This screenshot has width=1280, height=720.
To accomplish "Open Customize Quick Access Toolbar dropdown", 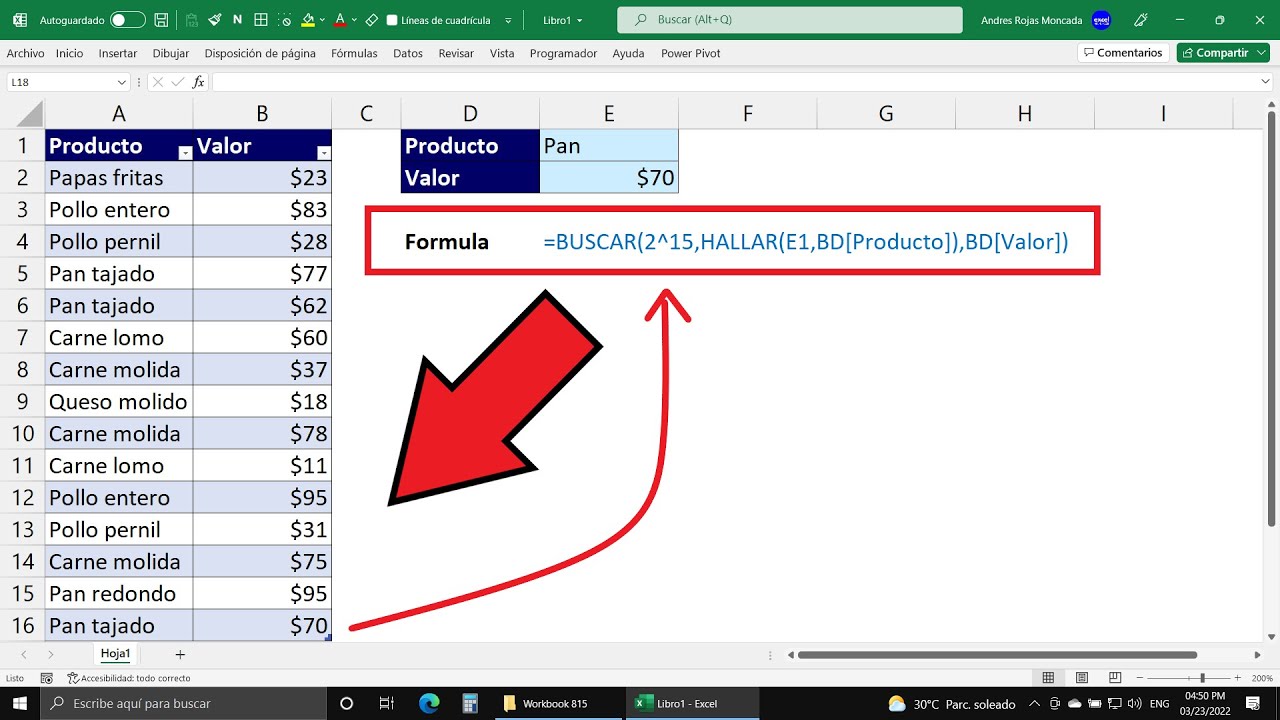I will click(509, 20).
